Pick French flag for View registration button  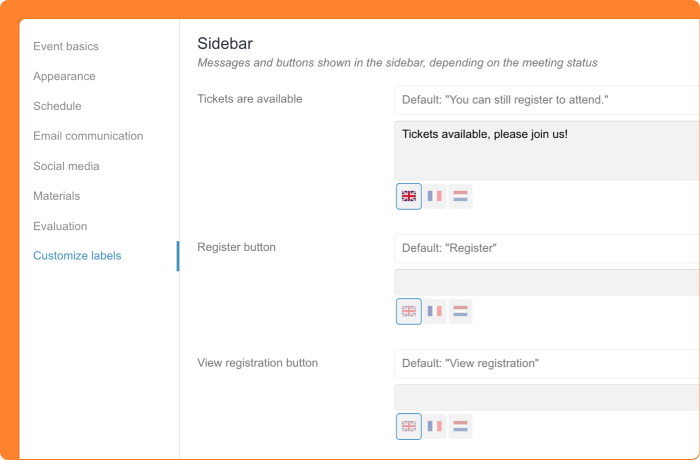pyautogui.click(x=435, y=426)
